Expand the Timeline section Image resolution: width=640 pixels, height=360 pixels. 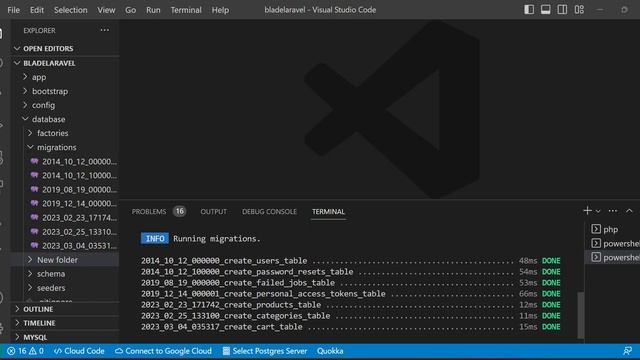65,323
